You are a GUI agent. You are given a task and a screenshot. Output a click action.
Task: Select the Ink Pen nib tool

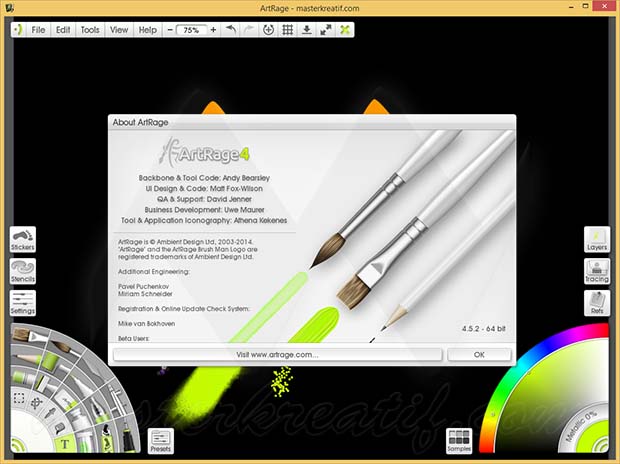pyautogui.click(x=99, y=412)
